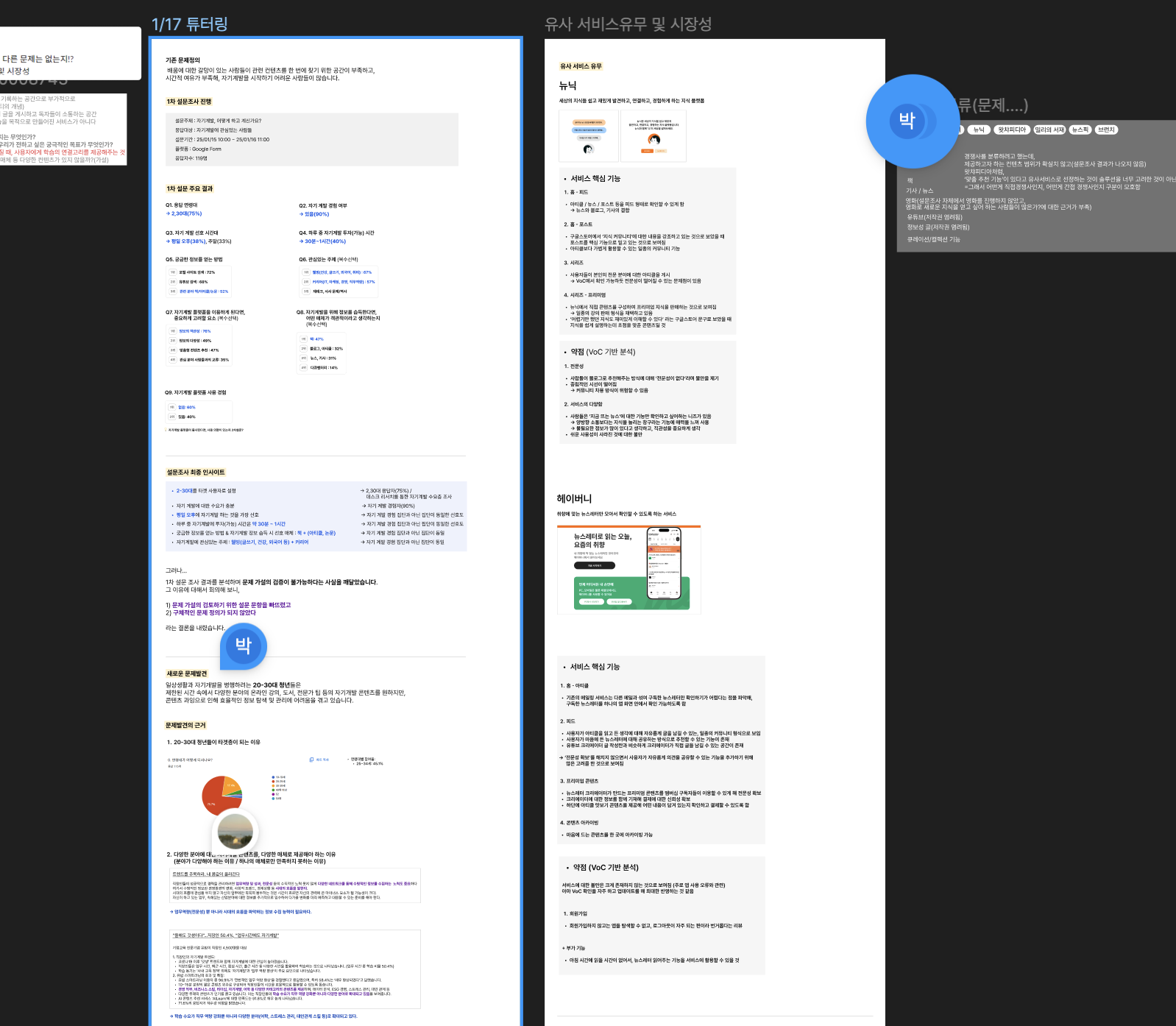Select the '큐레이션/컬렉션 기능' text in gray frame
Image resolution: width=1176 pixels, height=1026 pixels.
tap(933, 239)
